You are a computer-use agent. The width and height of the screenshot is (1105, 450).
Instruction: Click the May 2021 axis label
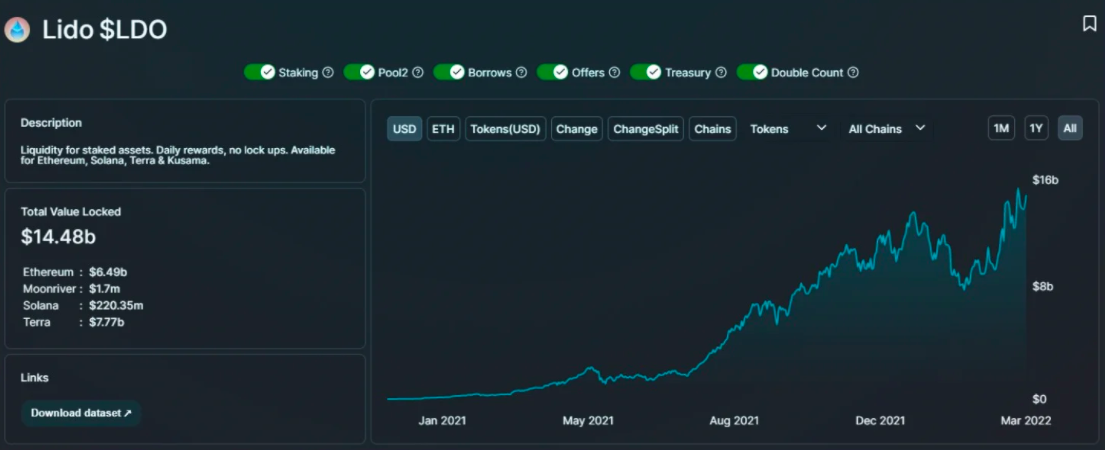click(588, 421)
